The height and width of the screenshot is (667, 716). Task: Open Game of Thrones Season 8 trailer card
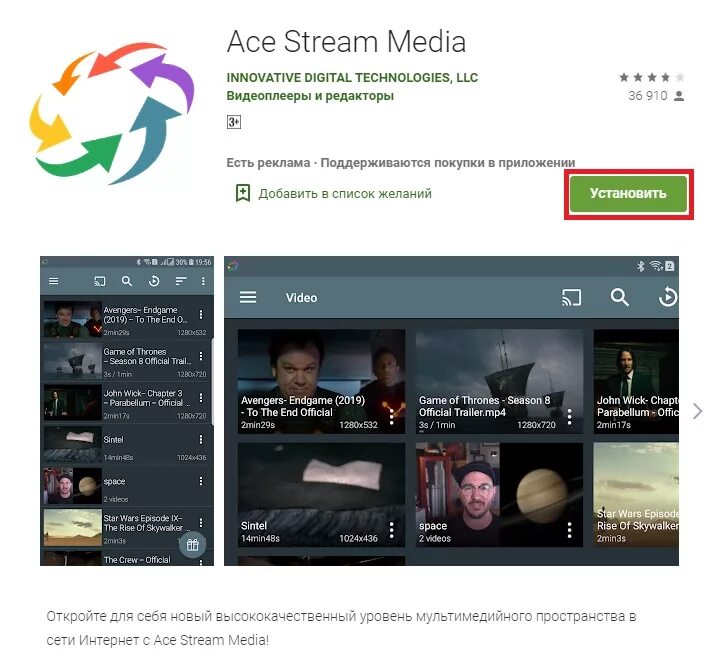tap(499, 381)
